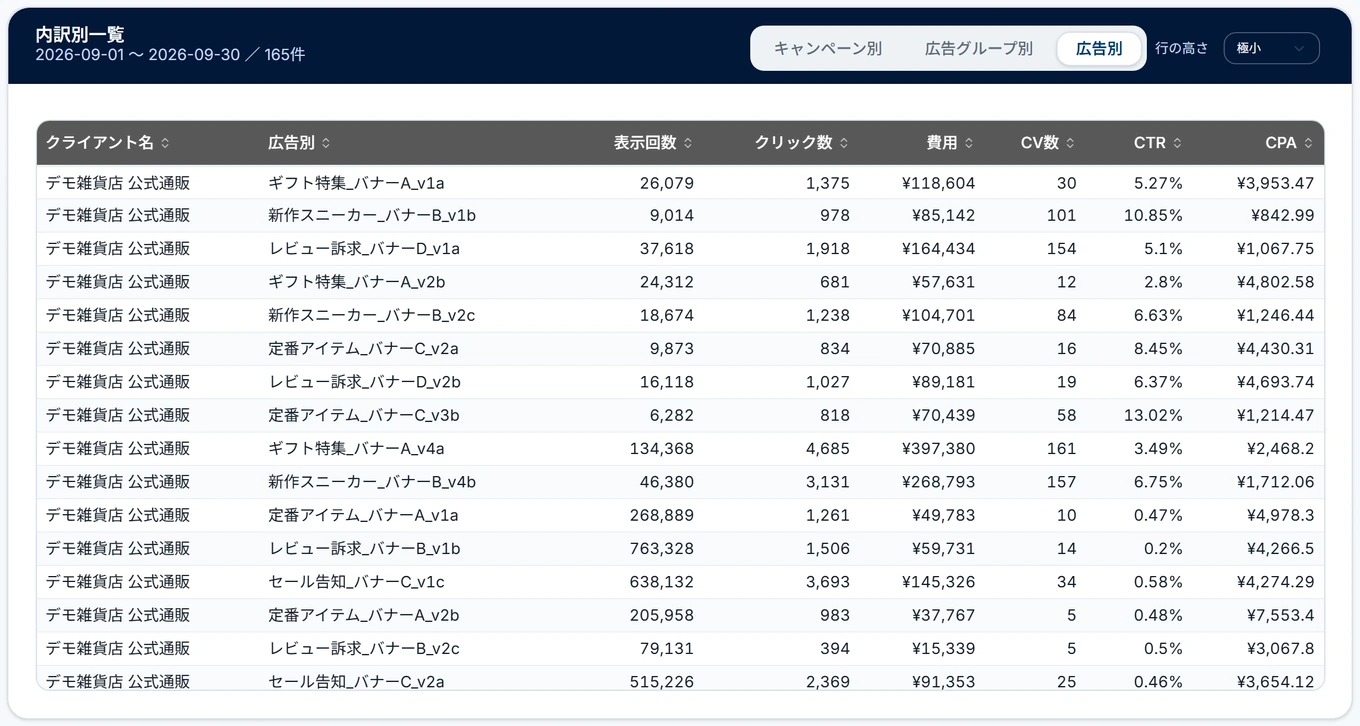Viewport: 1360px width, 726px height.
Task: Click 定番アイテム_バナーC_v2a in the ad column
Action: click(364, 349)
